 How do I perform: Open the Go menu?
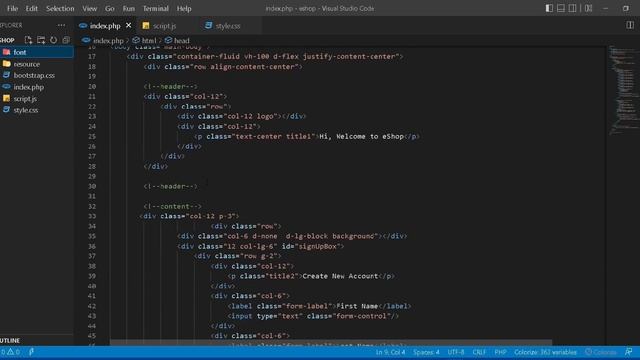pyautogui.click(x=109, y=9)
